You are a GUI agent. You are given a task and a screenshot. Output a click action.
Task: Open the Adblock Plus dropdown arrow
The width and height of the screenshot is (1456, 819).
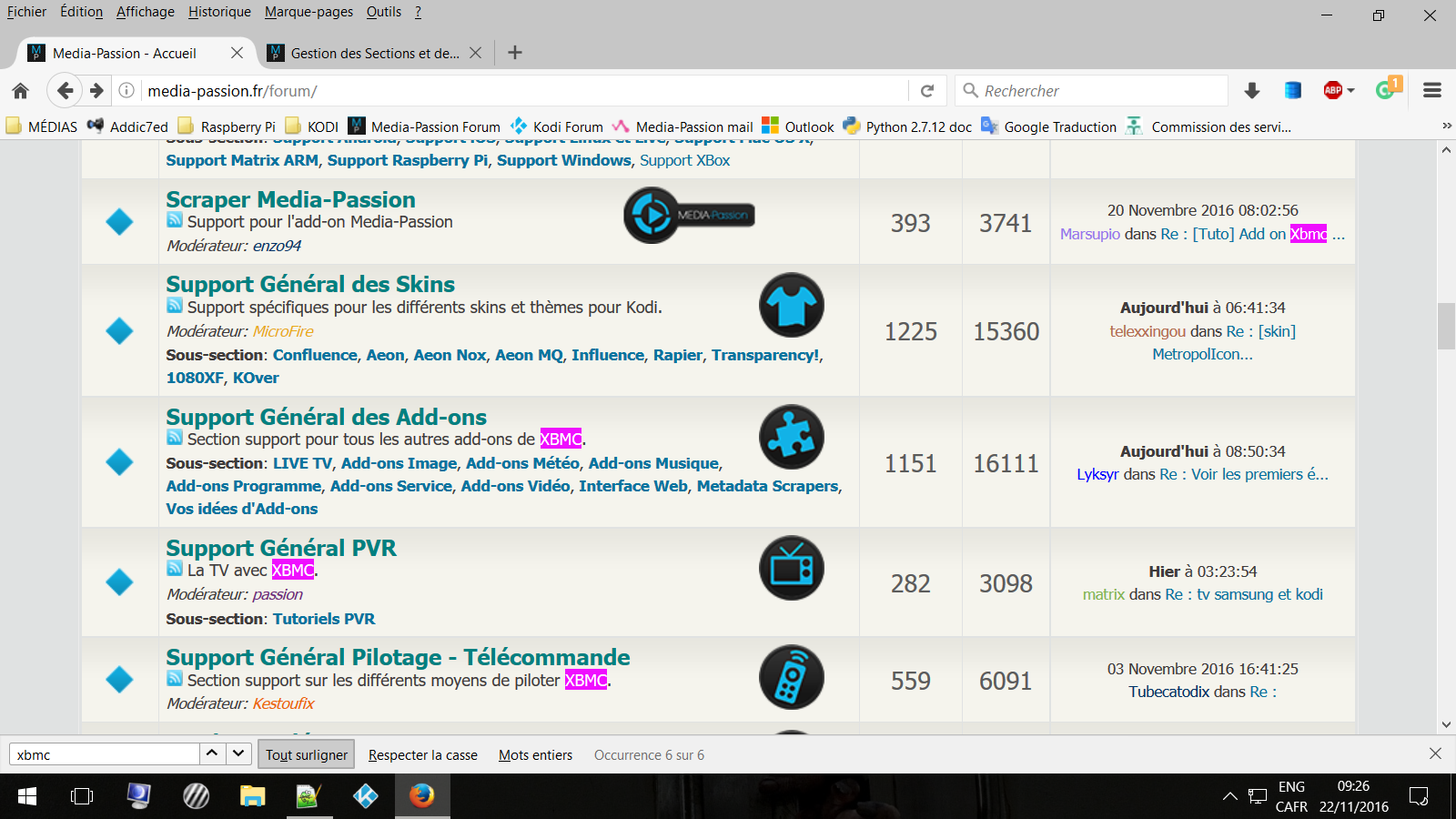click(1351, 91)
